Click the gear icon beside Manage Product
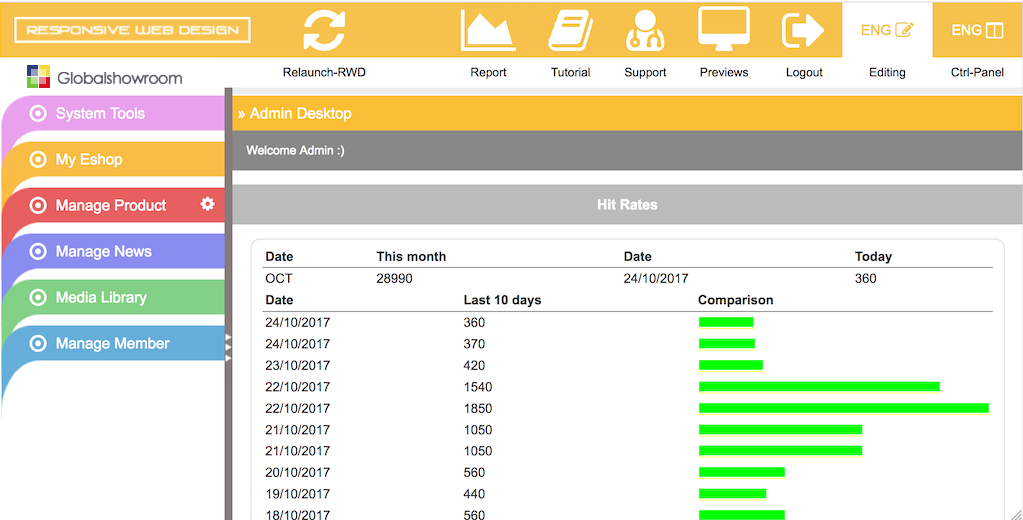Image resolution: width=1023 pixels, height=520 pixels. click(x=208, y=204)
